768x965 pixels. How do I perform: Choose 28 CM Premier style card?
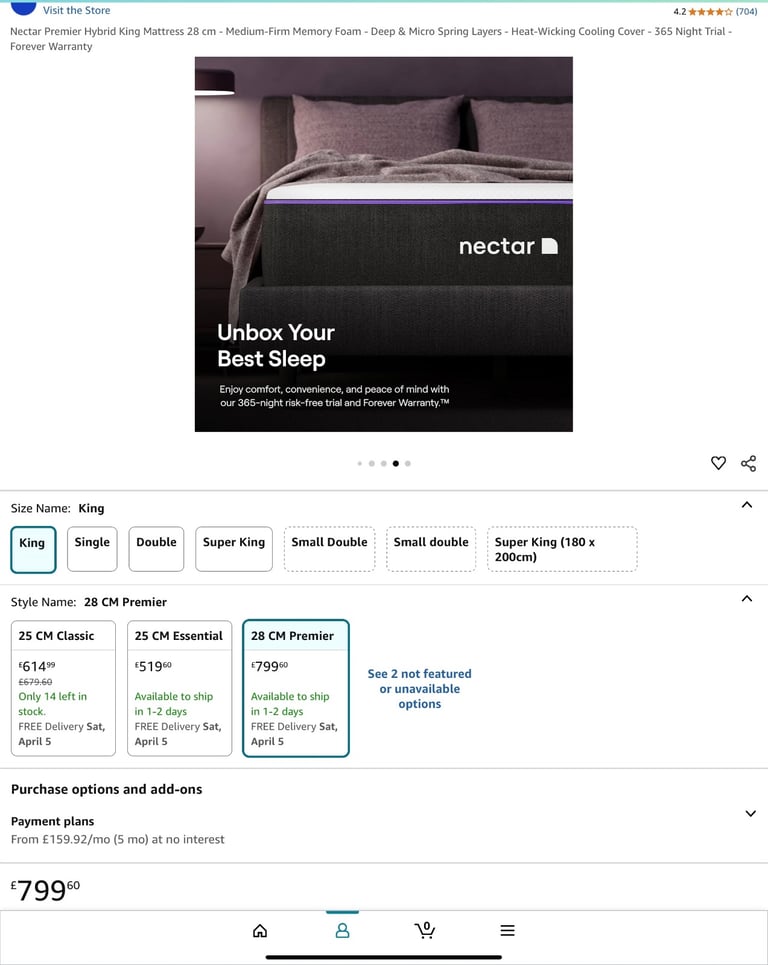click(x=296, y=688)
